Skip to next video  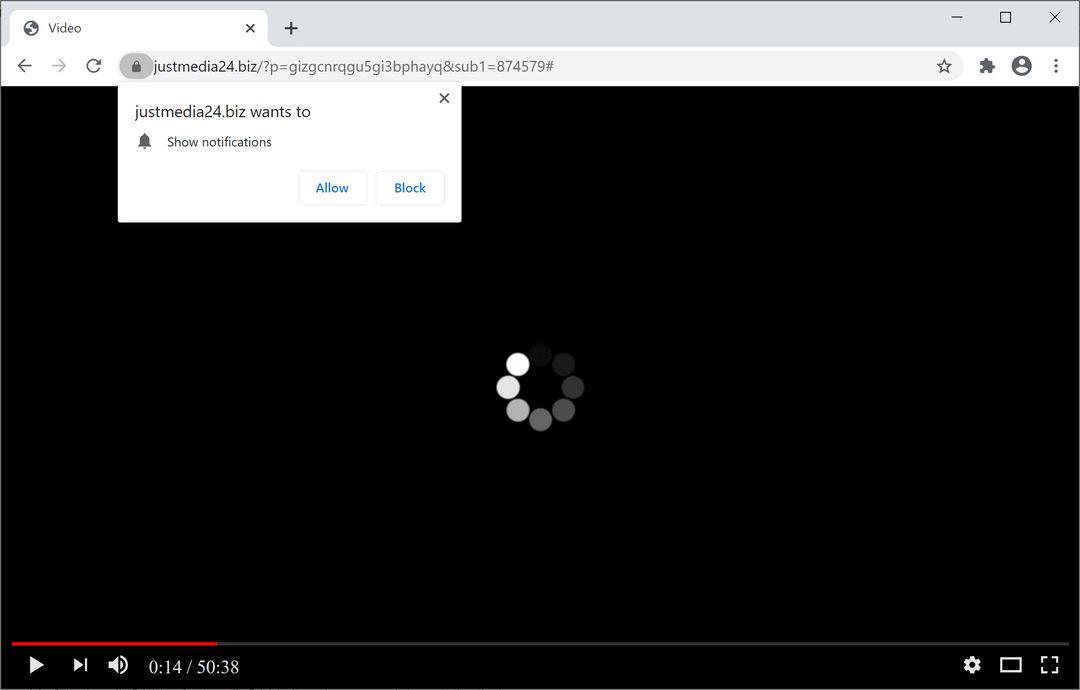pyautogui.click(x=81, y=665)
